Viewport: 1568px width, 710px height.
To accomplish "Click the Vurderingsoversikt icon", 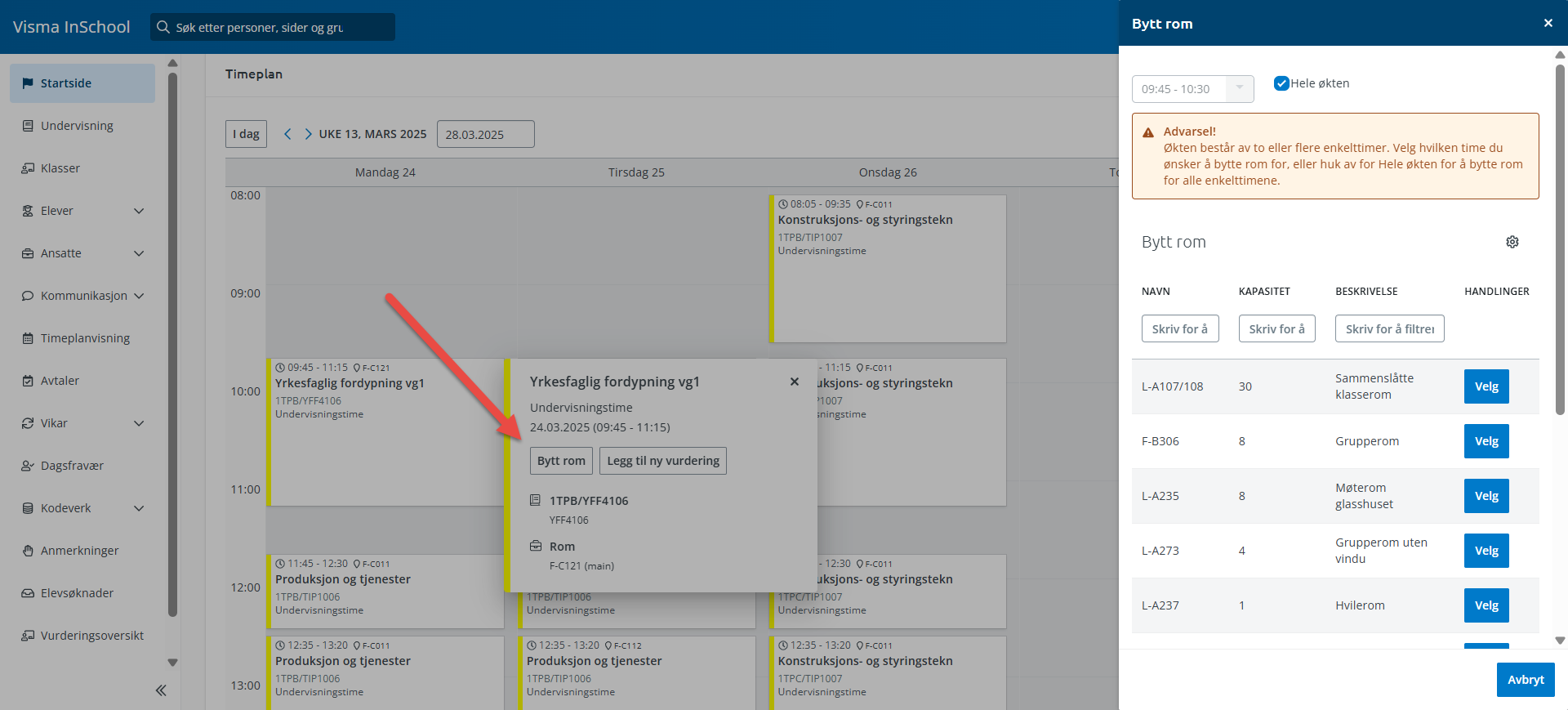I will [28, 636].
